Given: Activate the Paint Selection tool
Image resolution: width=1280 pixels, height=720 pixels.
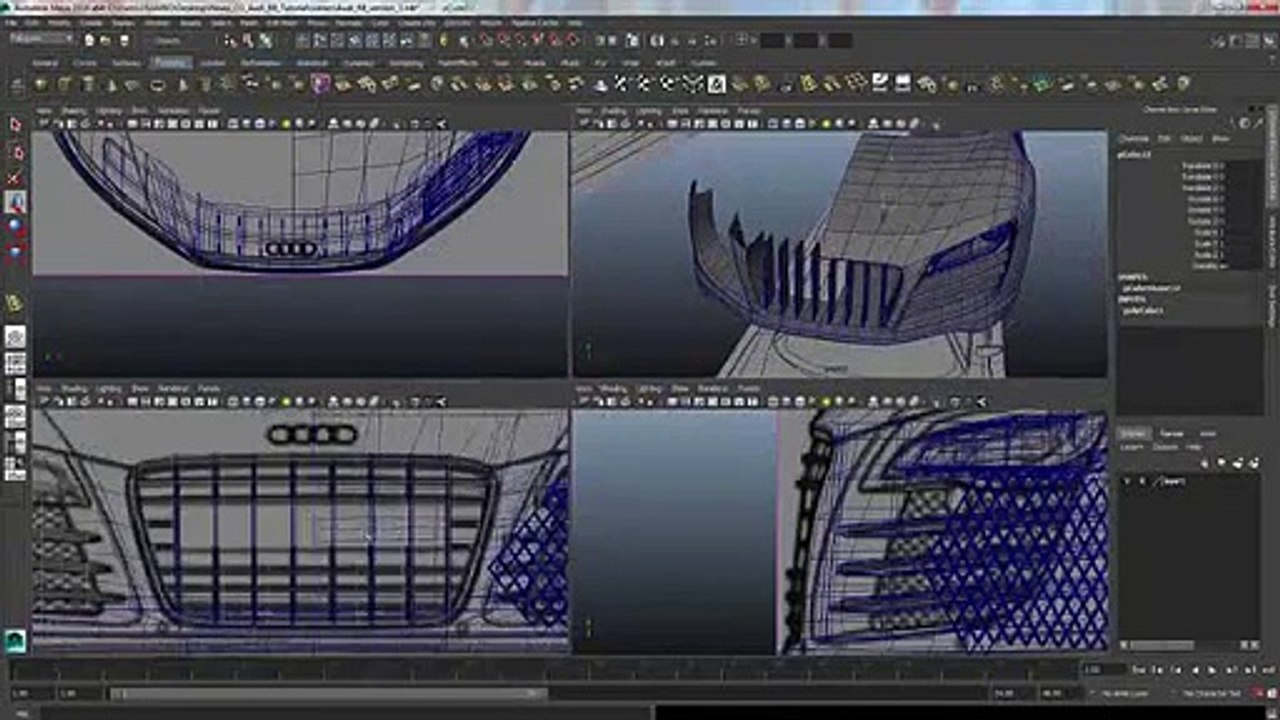Looking at the screenshot, I should point(16,177).
